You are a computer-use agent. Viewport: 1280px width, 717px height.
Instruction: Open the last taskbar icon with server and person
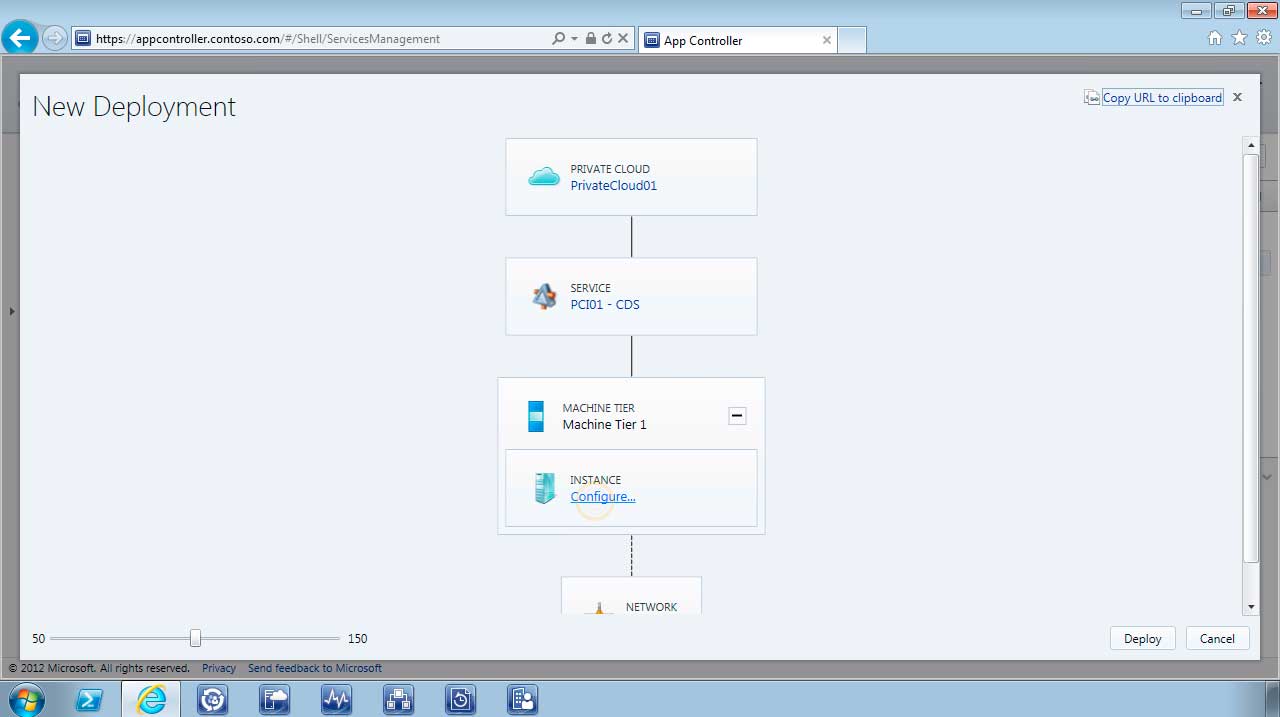click(x=522, y=699)
